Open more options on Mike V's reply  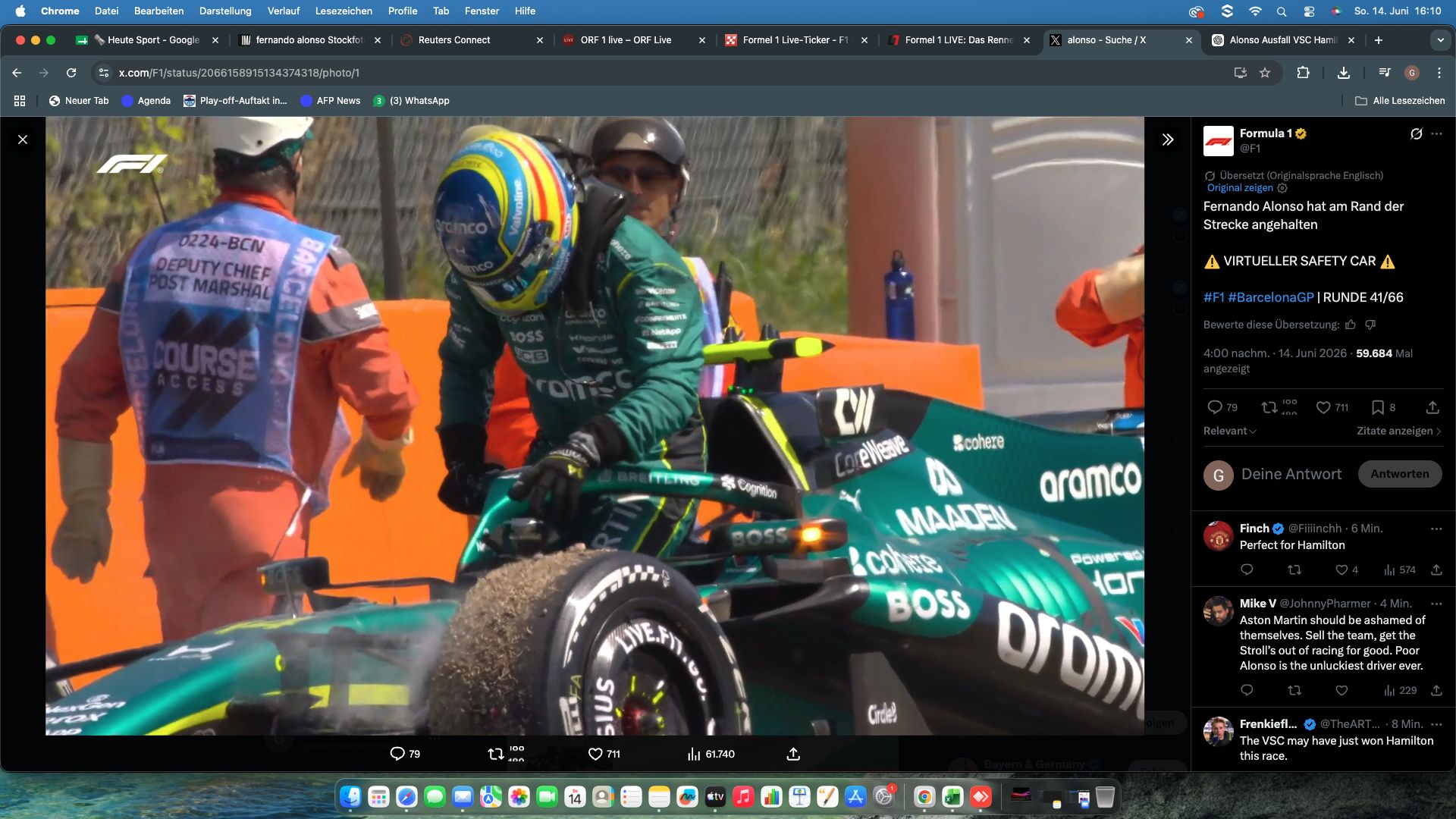coord(1436,604)
